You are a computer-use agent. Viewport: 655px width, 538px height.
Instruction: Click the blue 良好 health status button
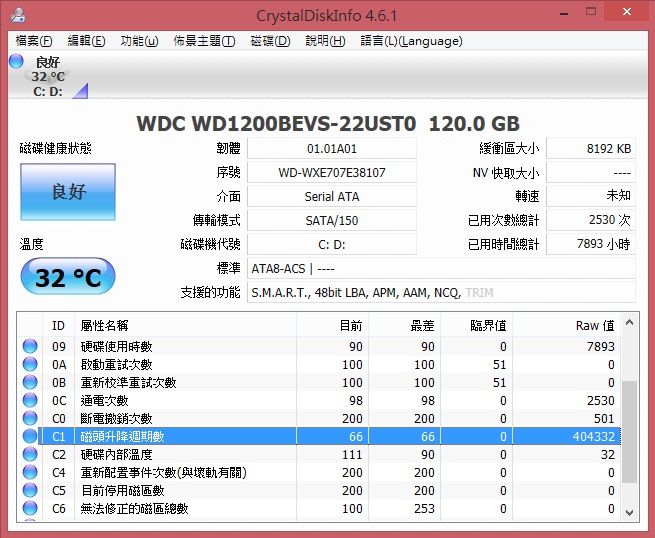tap(68, 192)
